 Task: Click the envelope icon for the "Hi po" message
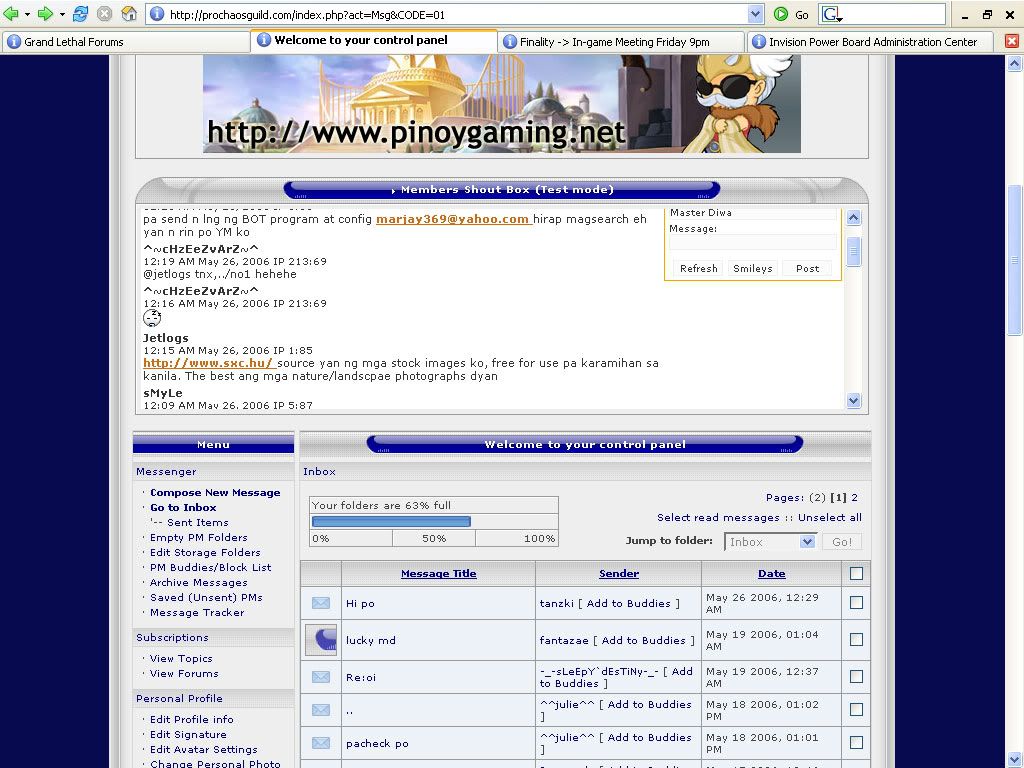coord(321,603)
